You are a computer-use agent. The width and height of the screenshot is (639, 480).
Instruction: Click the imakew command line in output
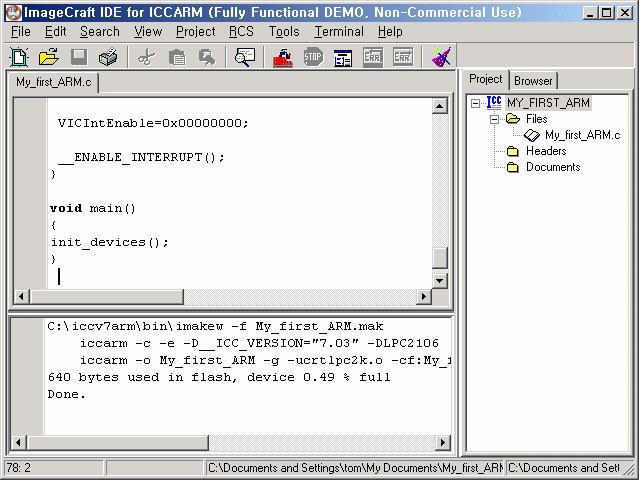[215, 326]
